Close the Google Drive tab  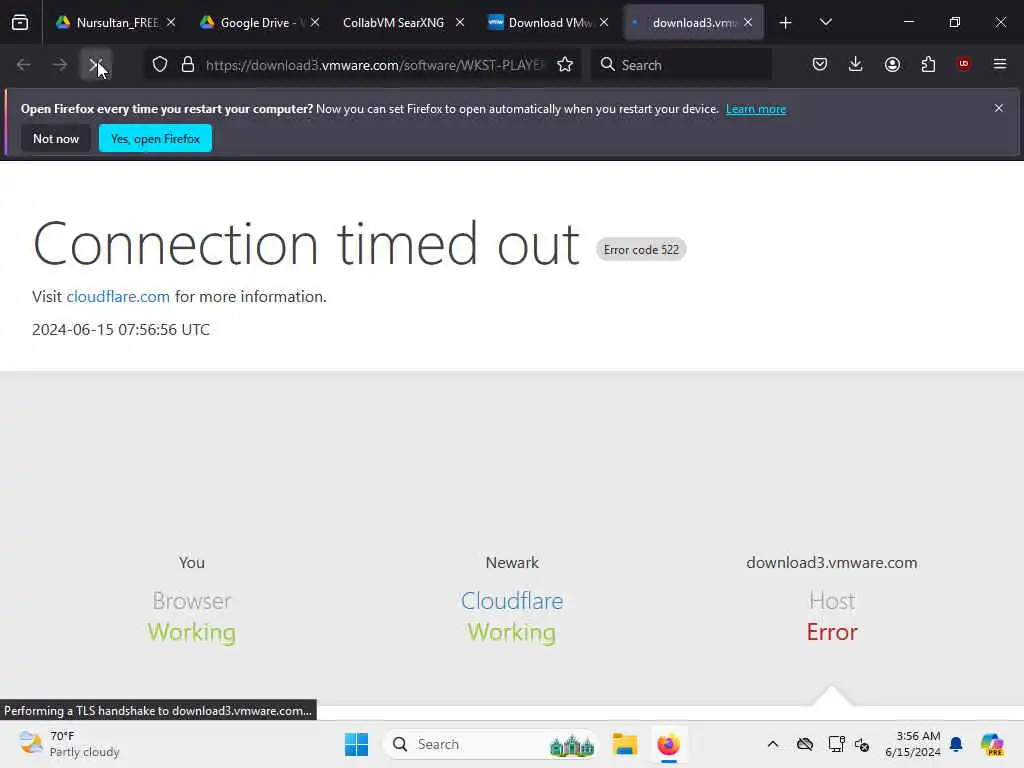[x=315, y=22]
